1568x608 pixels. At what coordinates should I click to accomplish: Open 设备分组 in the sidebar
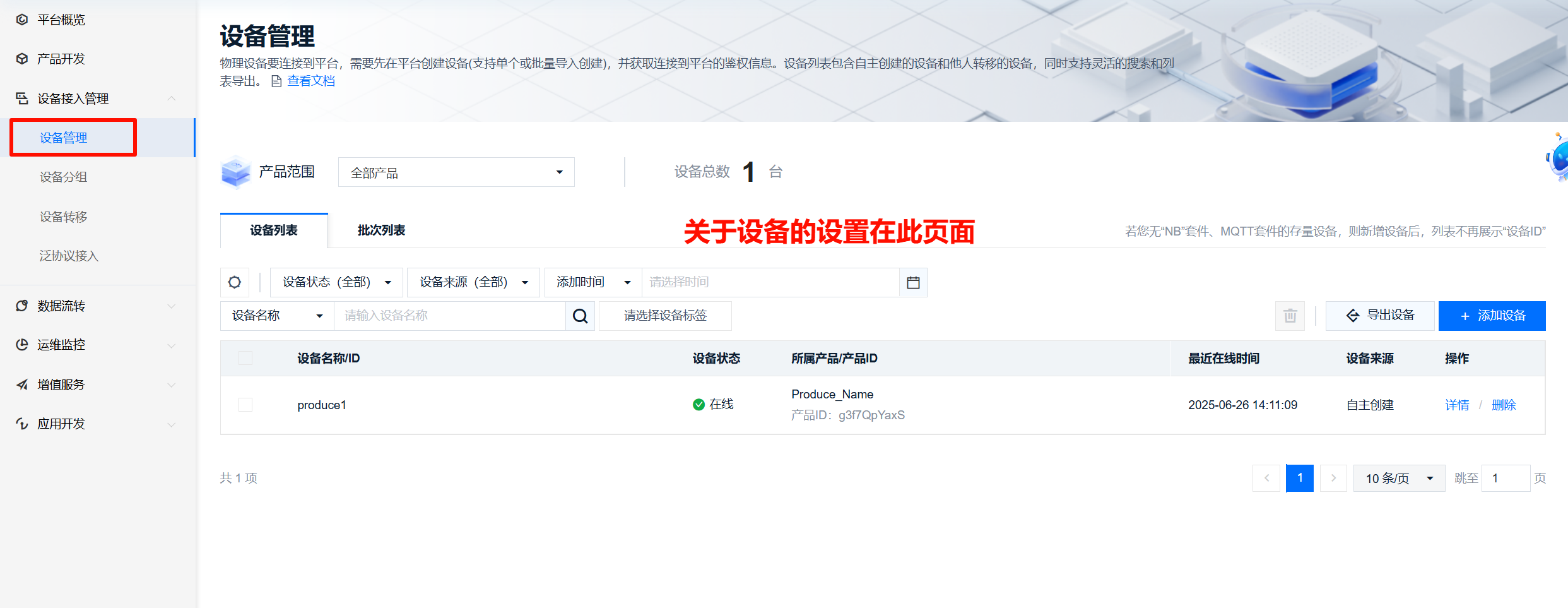point(64,177)
